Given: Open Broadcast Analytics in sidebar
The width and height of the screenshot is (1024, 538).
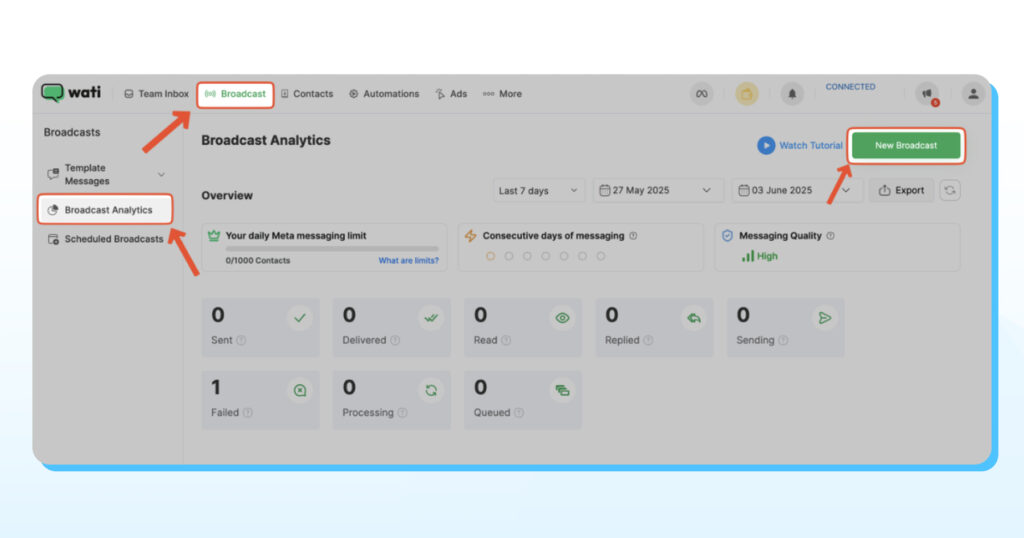Looking at the screenshot, I should click(x=105, y=210).
